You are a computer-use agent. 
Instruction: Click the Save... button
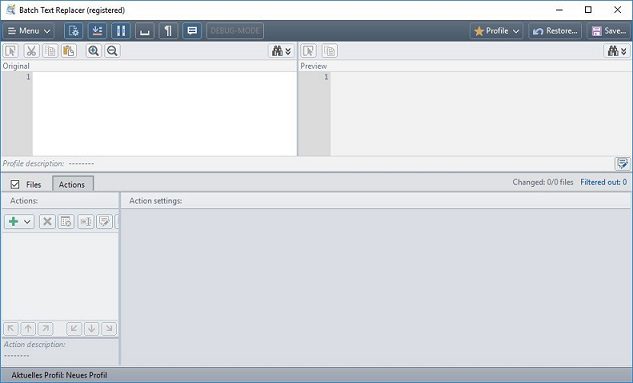click(609, 31)
